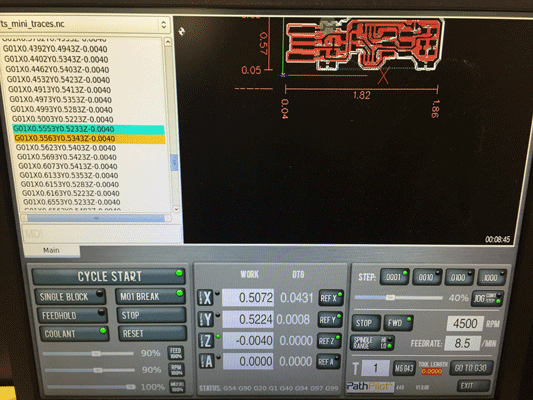Click the X axis label button
The image size is (533, 400).
tap(205, 298)
